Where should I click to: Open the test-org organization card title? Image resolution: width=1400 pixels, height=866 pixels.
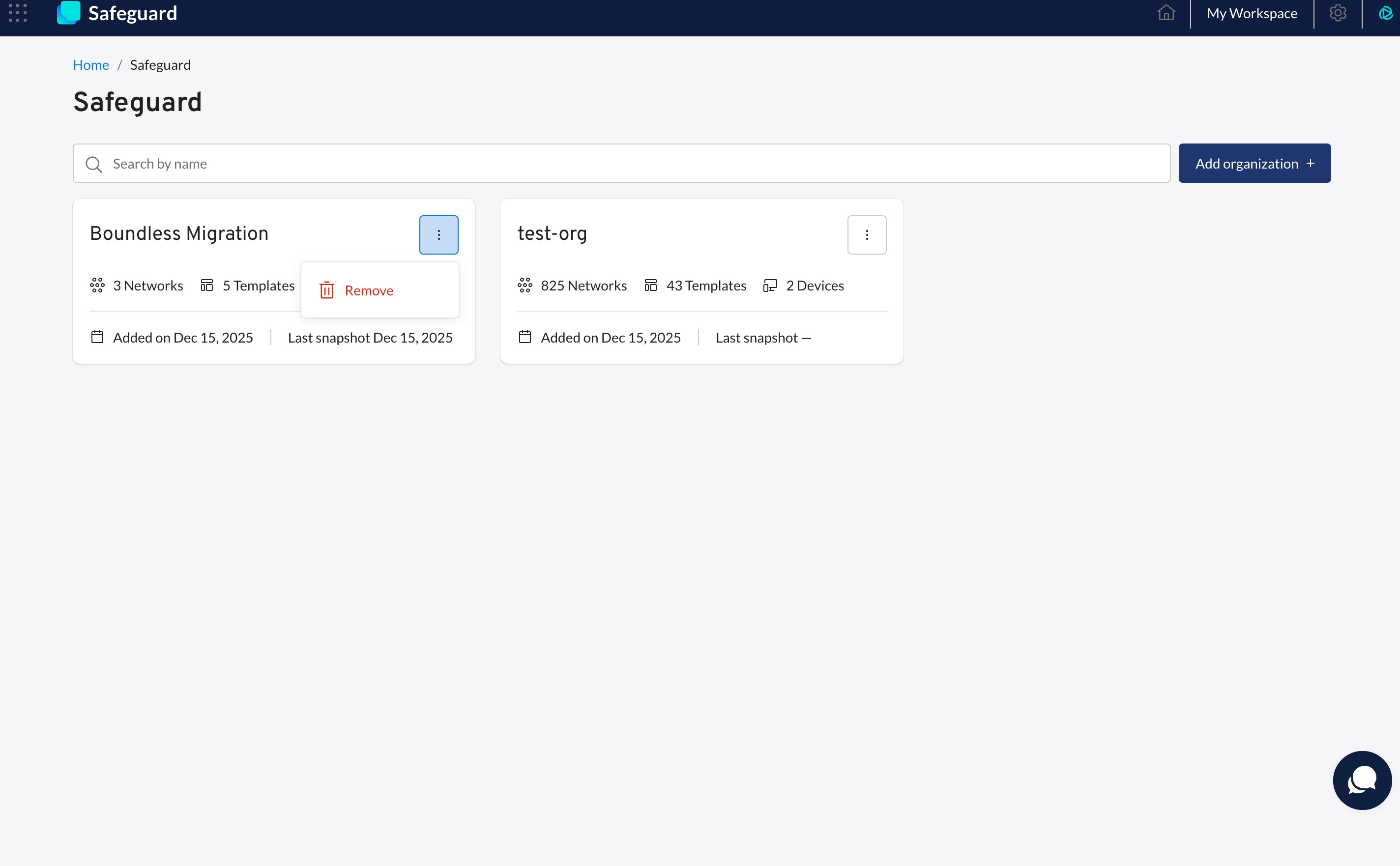click(x=552, y=233)
